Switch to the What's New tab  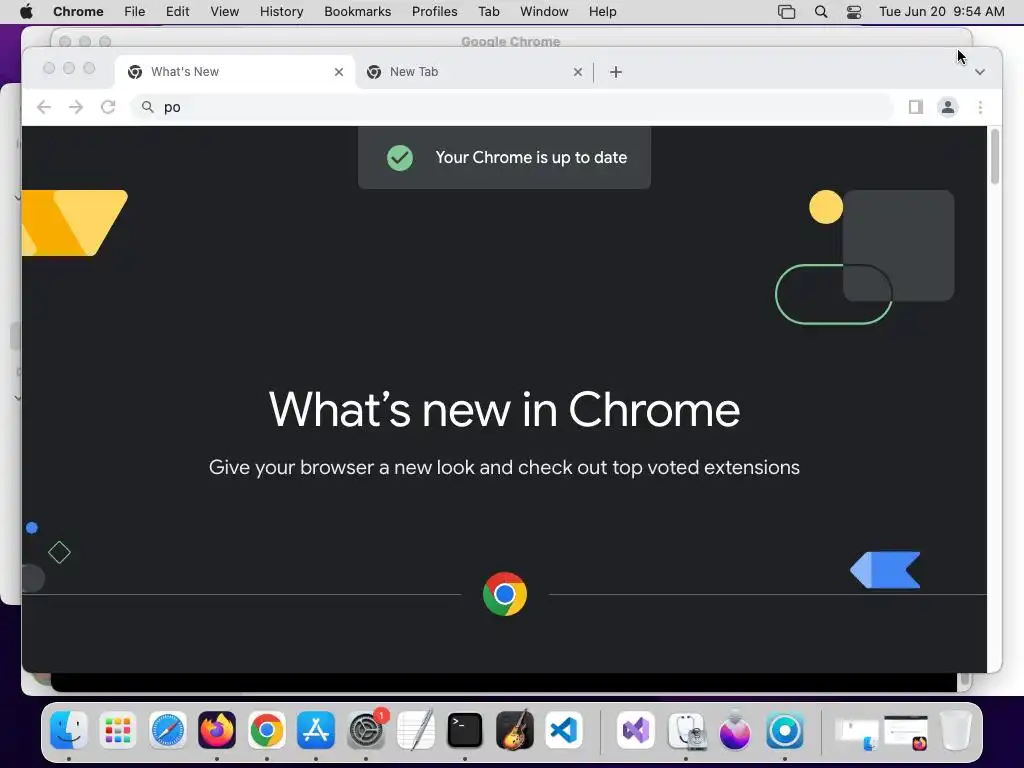coord(235,72)
